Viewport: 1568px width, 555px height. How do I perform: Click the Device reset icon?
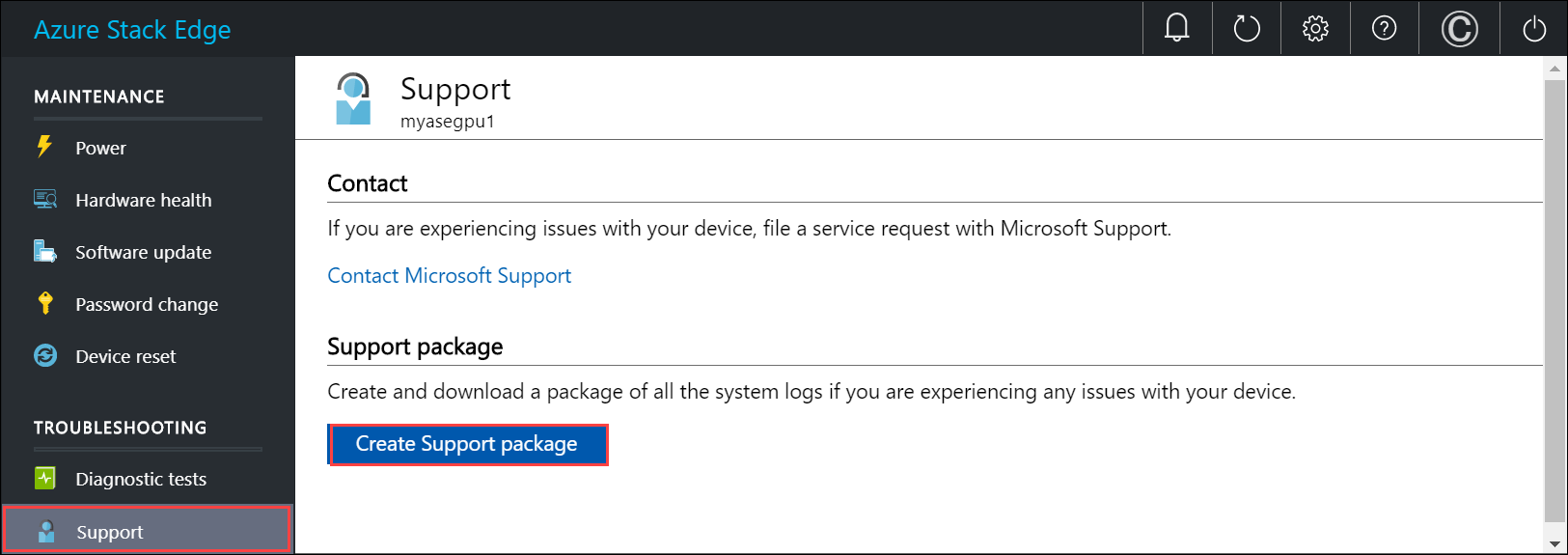pyautogui.click(x=45, y=355)
